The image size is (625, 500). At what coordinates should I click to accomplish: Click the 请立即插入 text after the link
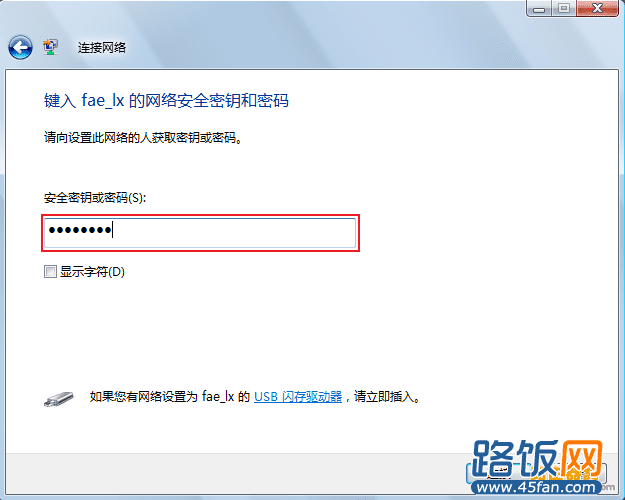387,397
